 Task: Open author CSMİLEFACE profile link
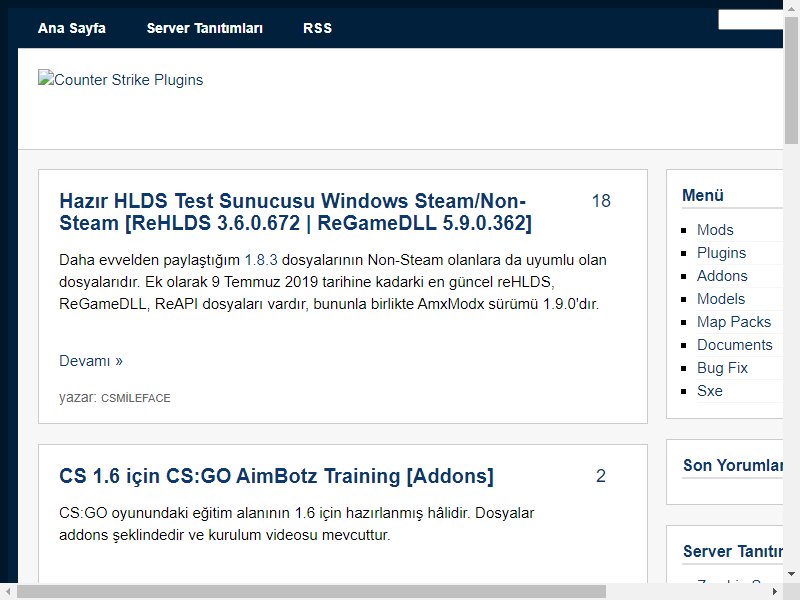click(136, 398)
